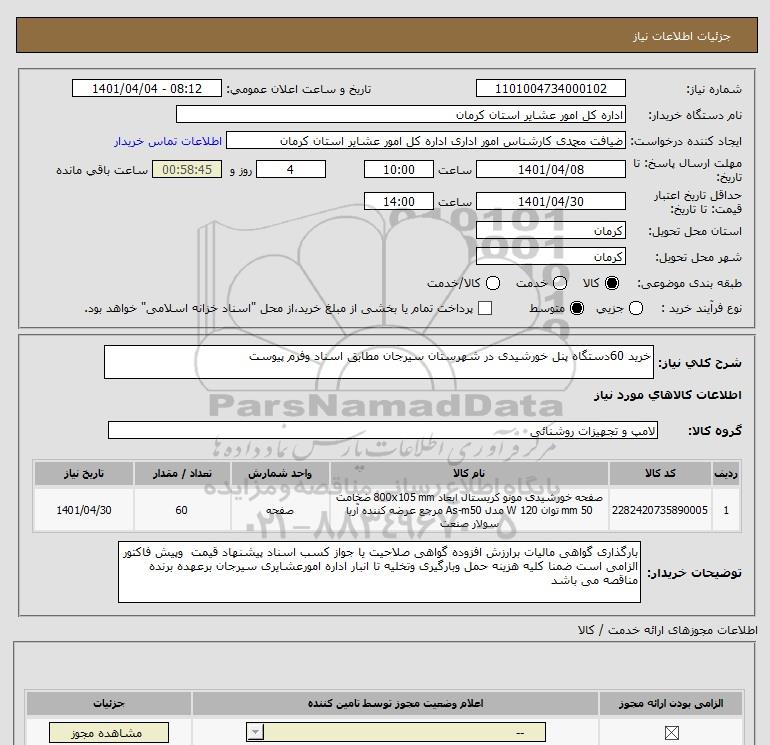Click the delivery city field کرمان

(x=550, y=257)
